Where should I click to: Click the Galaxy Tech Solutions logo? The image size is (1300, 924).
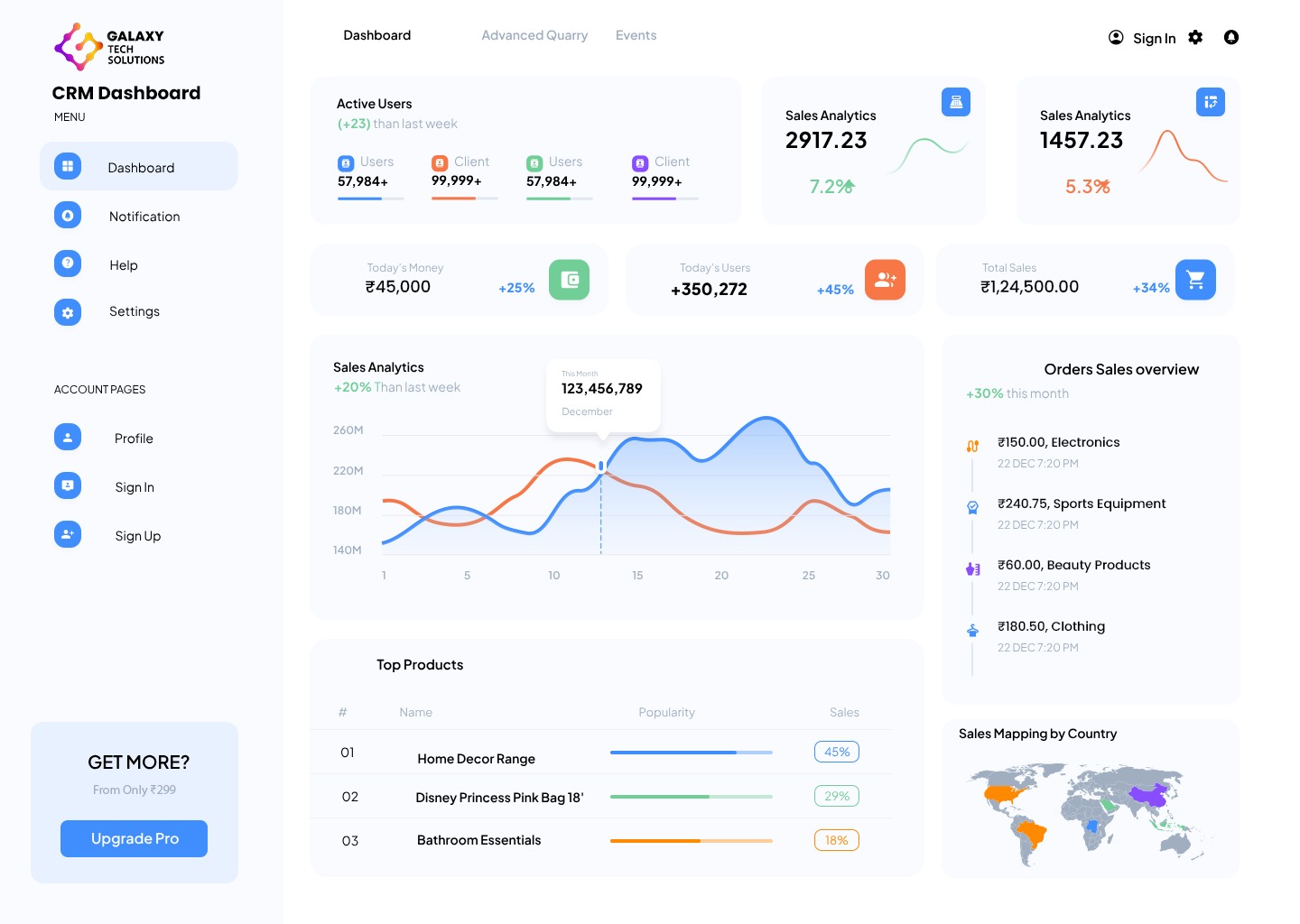(x=109, y=47)
